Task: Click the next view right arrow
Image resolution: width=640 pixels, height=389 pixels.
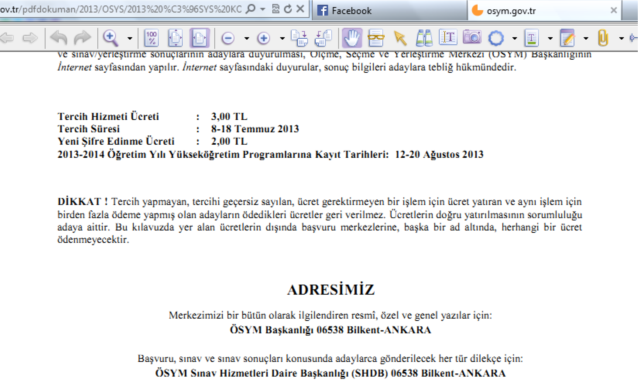Action: (29, 38)
